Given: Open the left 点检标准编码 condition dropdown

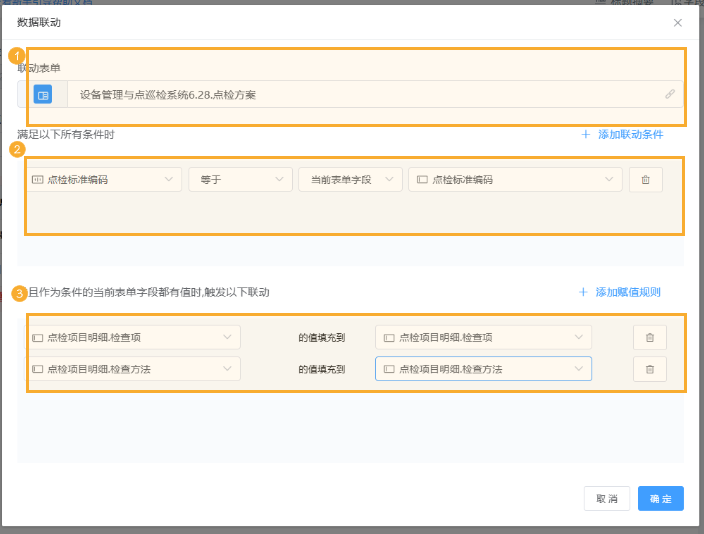Looking at the screenshot, I should click(103, 180).
